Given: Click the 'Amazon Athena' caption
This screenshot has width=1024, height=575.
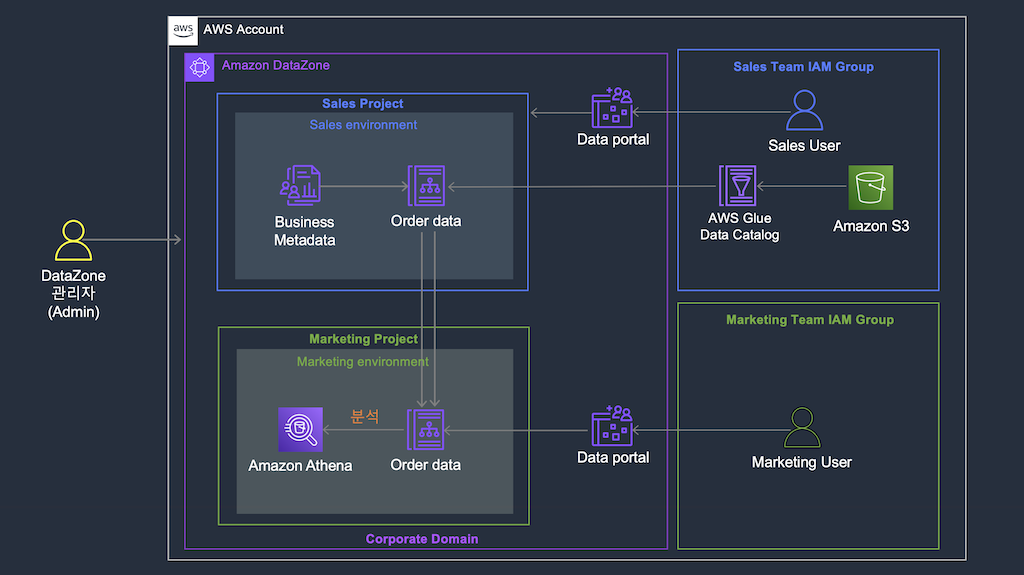Looking at the screenshot, I should [x=300, y=465].
